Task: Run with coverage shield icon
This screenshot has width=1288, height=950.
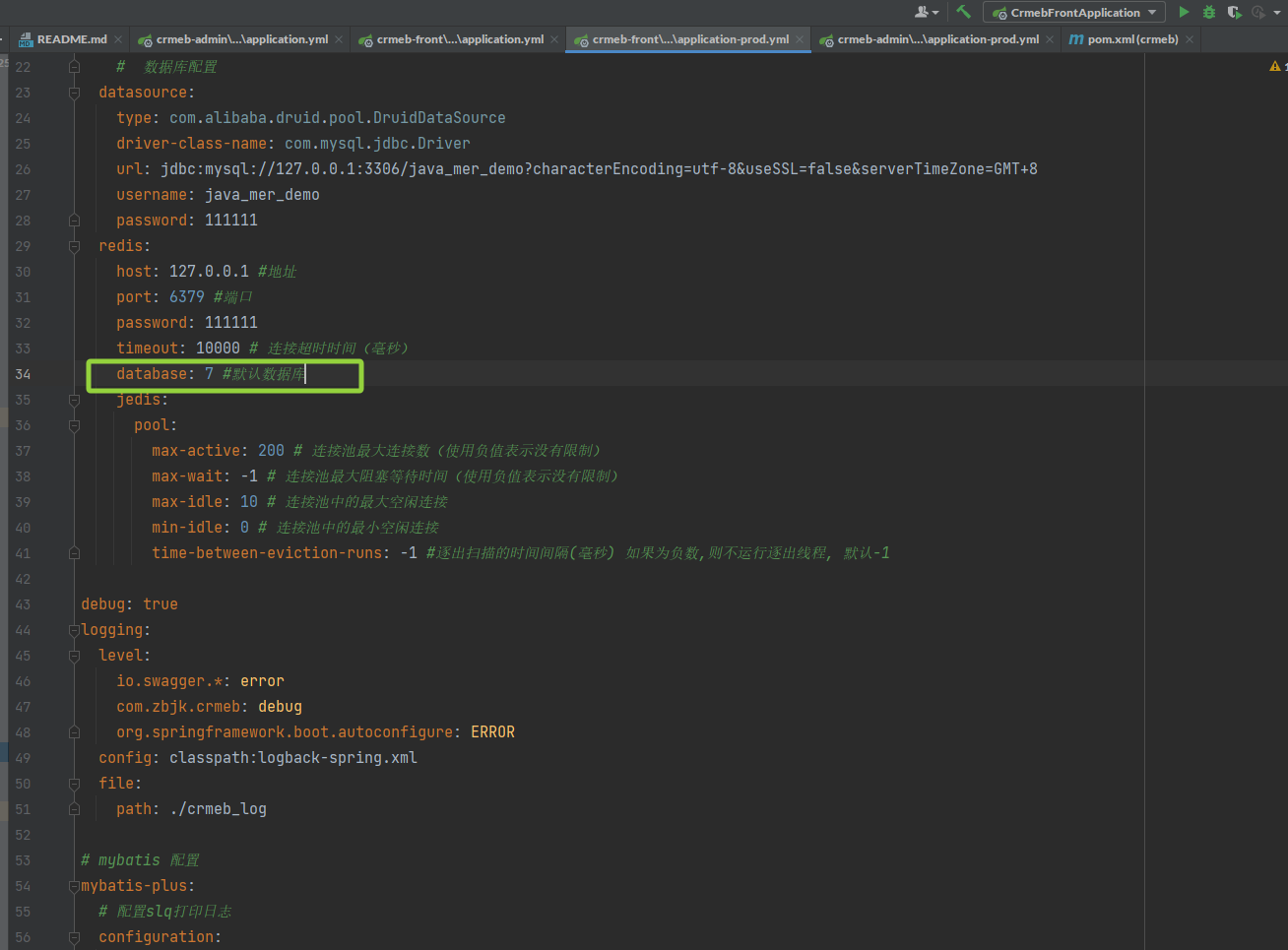Action: [x=1234, y=12]
